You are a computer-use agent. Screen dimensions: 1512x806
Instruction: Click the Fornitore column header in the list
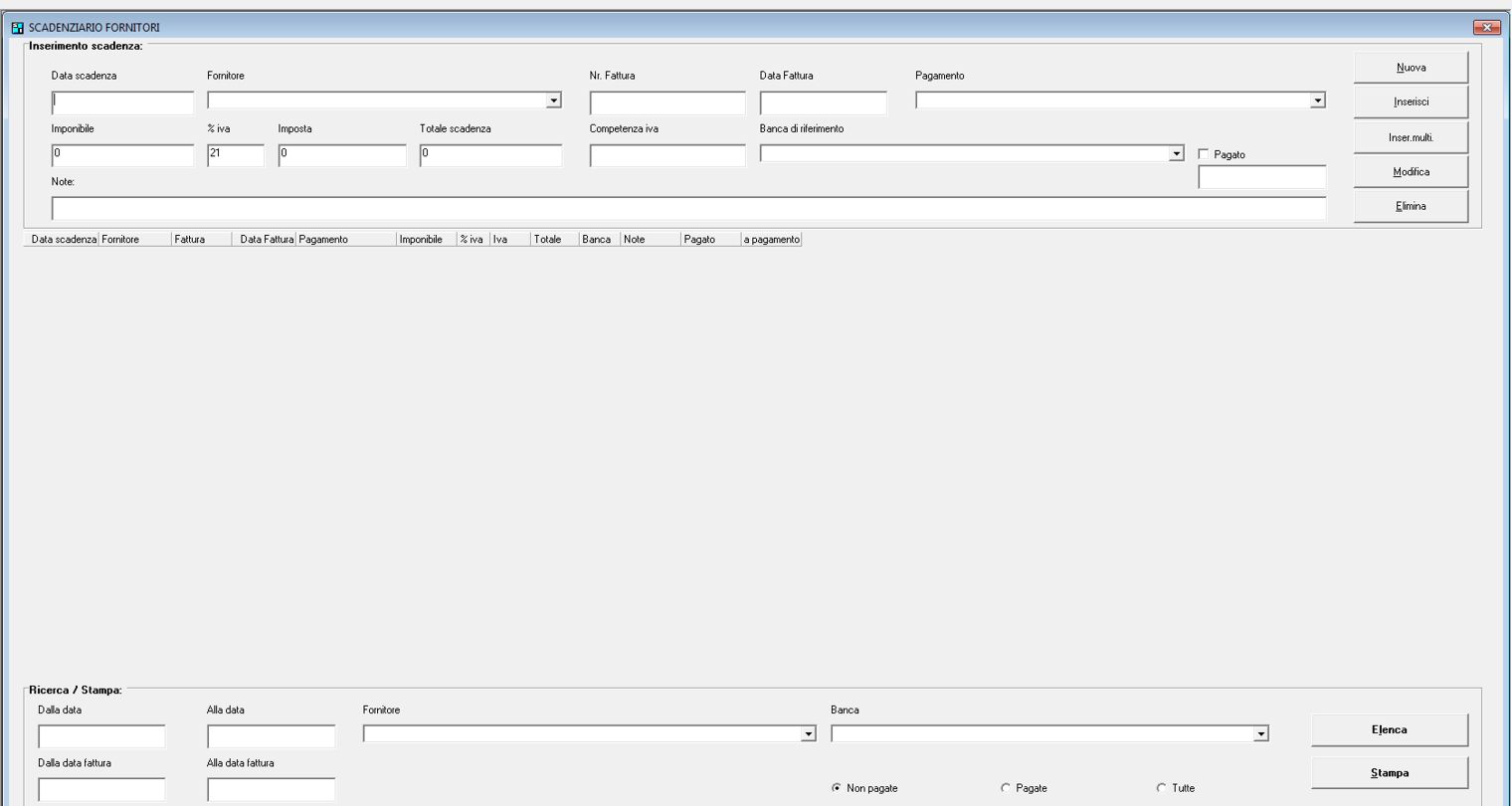134,240
